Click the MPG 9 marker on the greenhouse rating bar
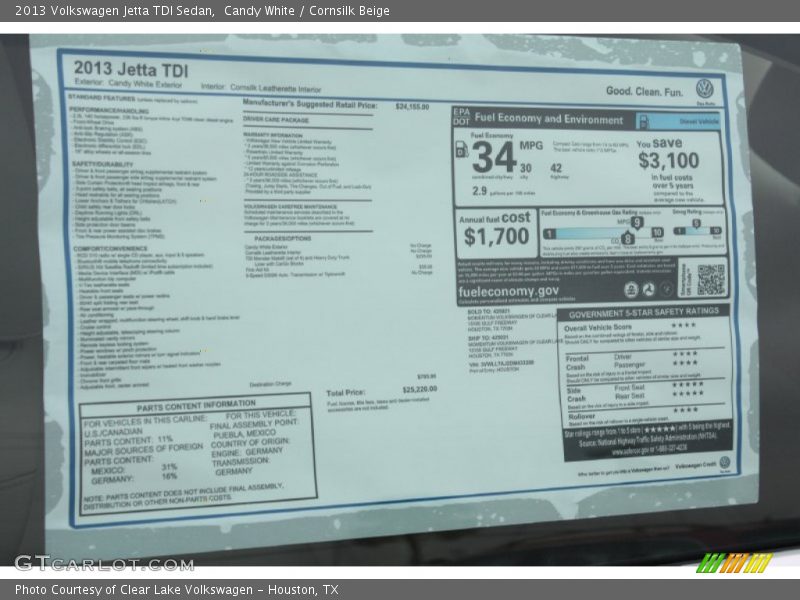Viewport: 800px width, 600px height. [x=636, y=222]
